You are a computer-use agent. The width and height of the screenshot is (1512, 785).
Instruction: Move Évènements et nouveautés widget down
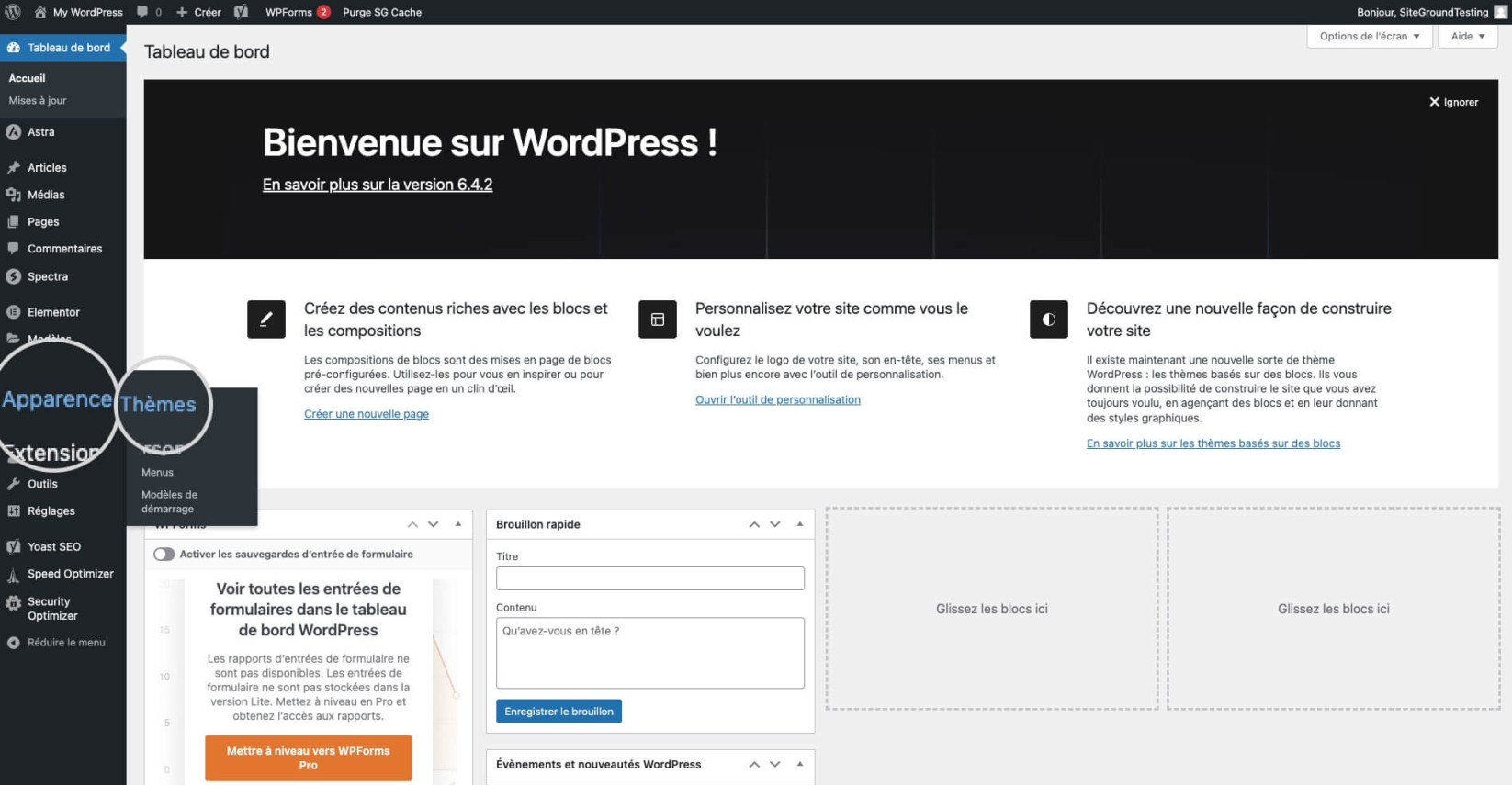click(x=775, y=764)
